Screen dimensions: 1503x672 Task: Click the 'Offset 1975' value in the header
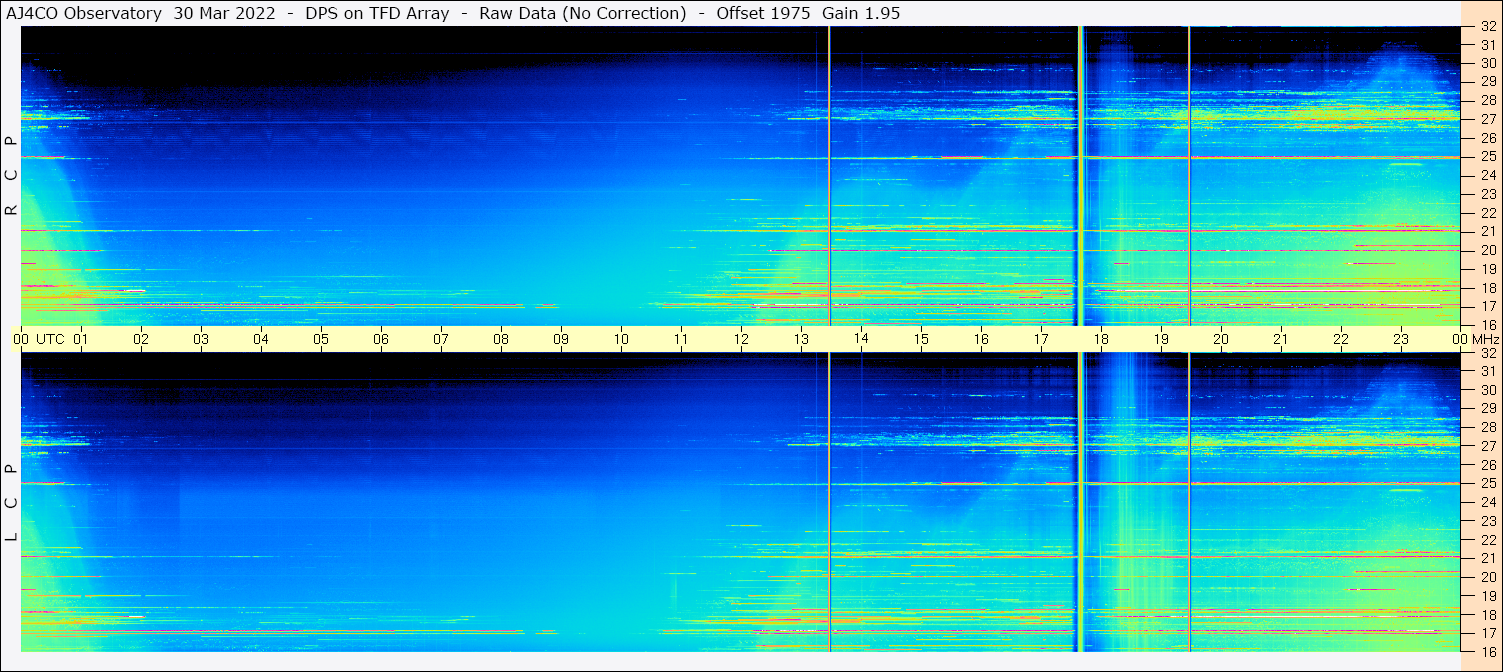764,13
